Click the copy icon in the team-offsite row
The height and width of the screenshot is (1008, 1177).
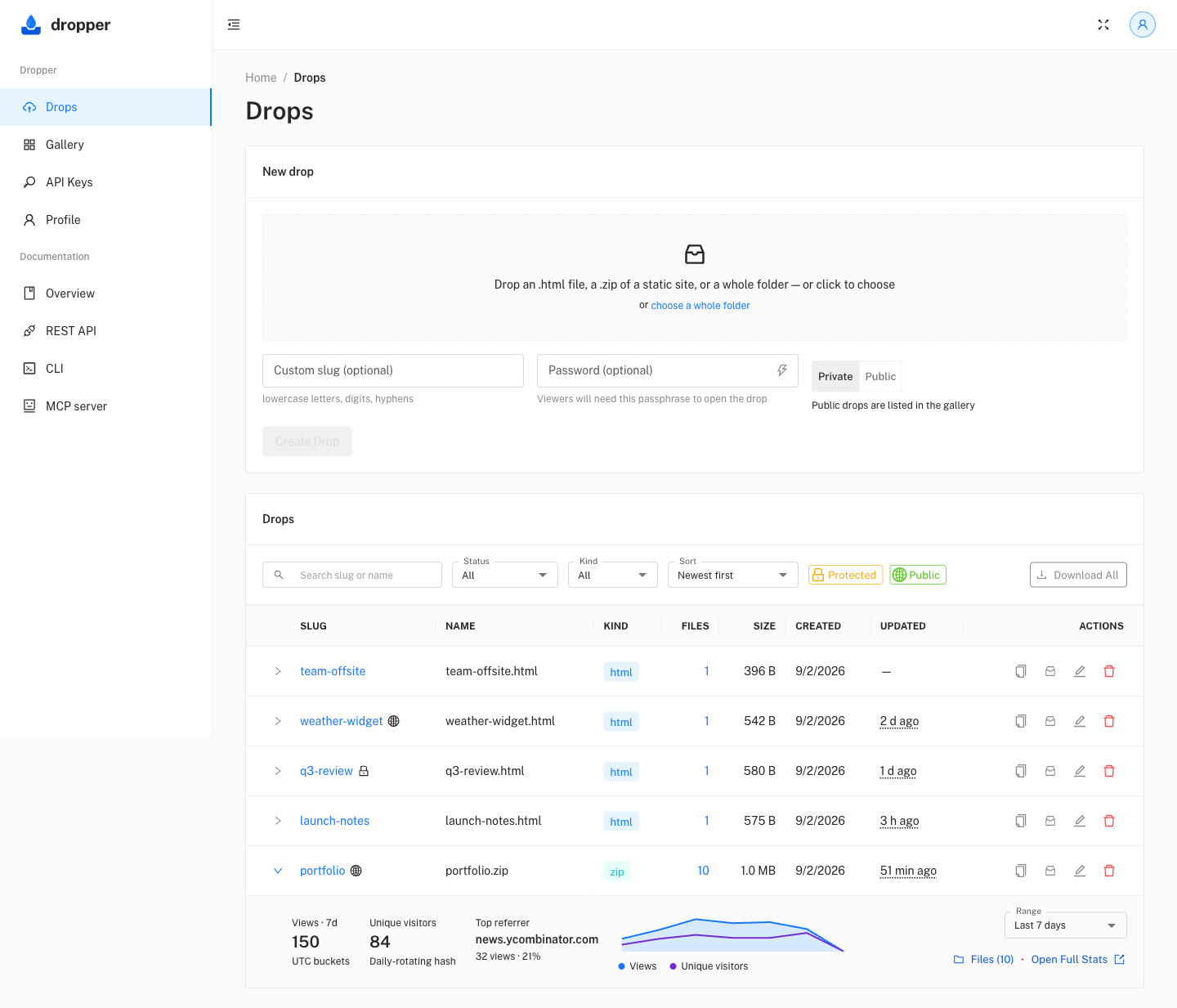click(x=1021, y=671)
